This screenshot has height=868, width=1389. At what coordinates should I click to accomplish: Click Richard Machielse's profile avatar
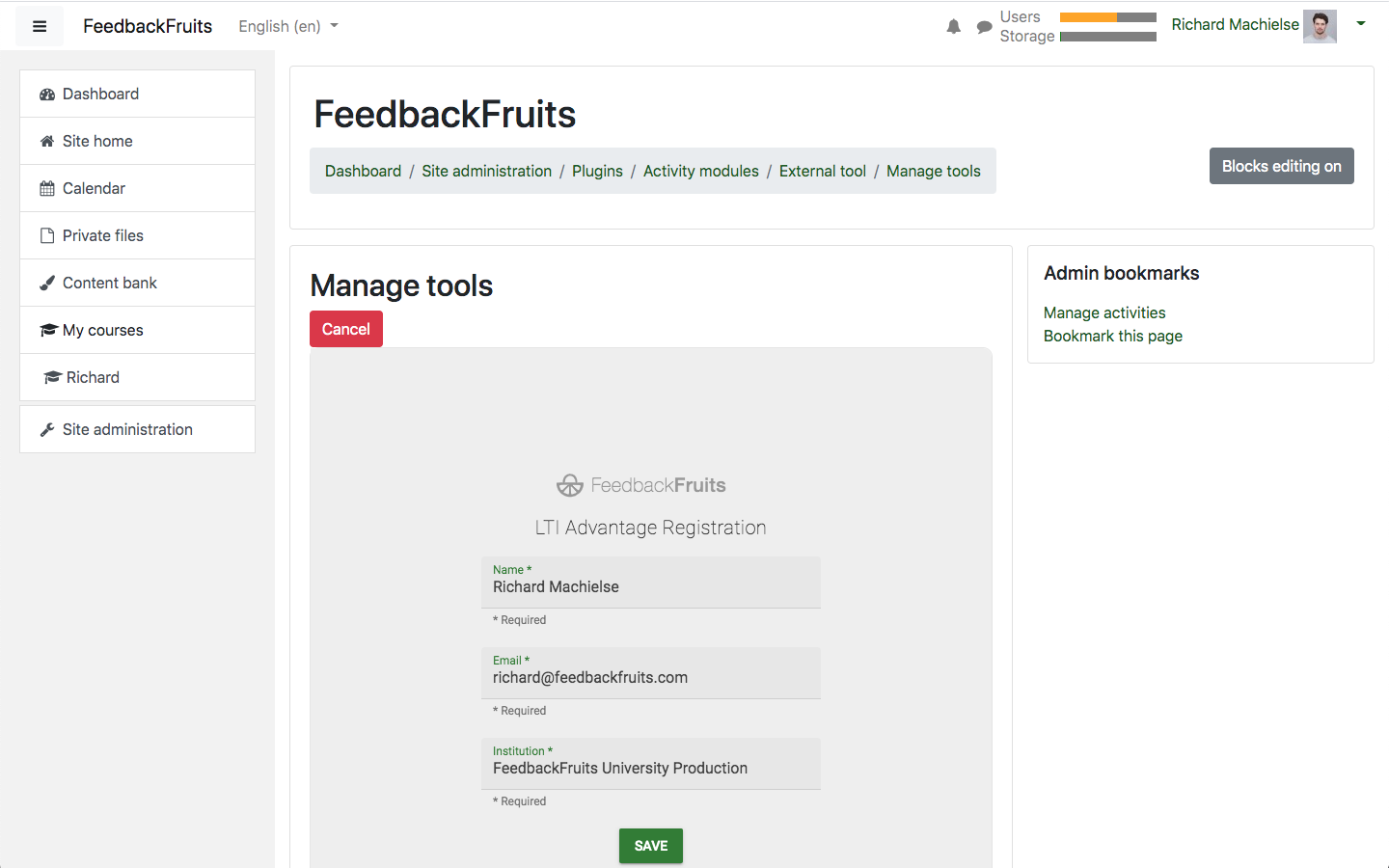pyautogui.click(x=1319, y=26)
